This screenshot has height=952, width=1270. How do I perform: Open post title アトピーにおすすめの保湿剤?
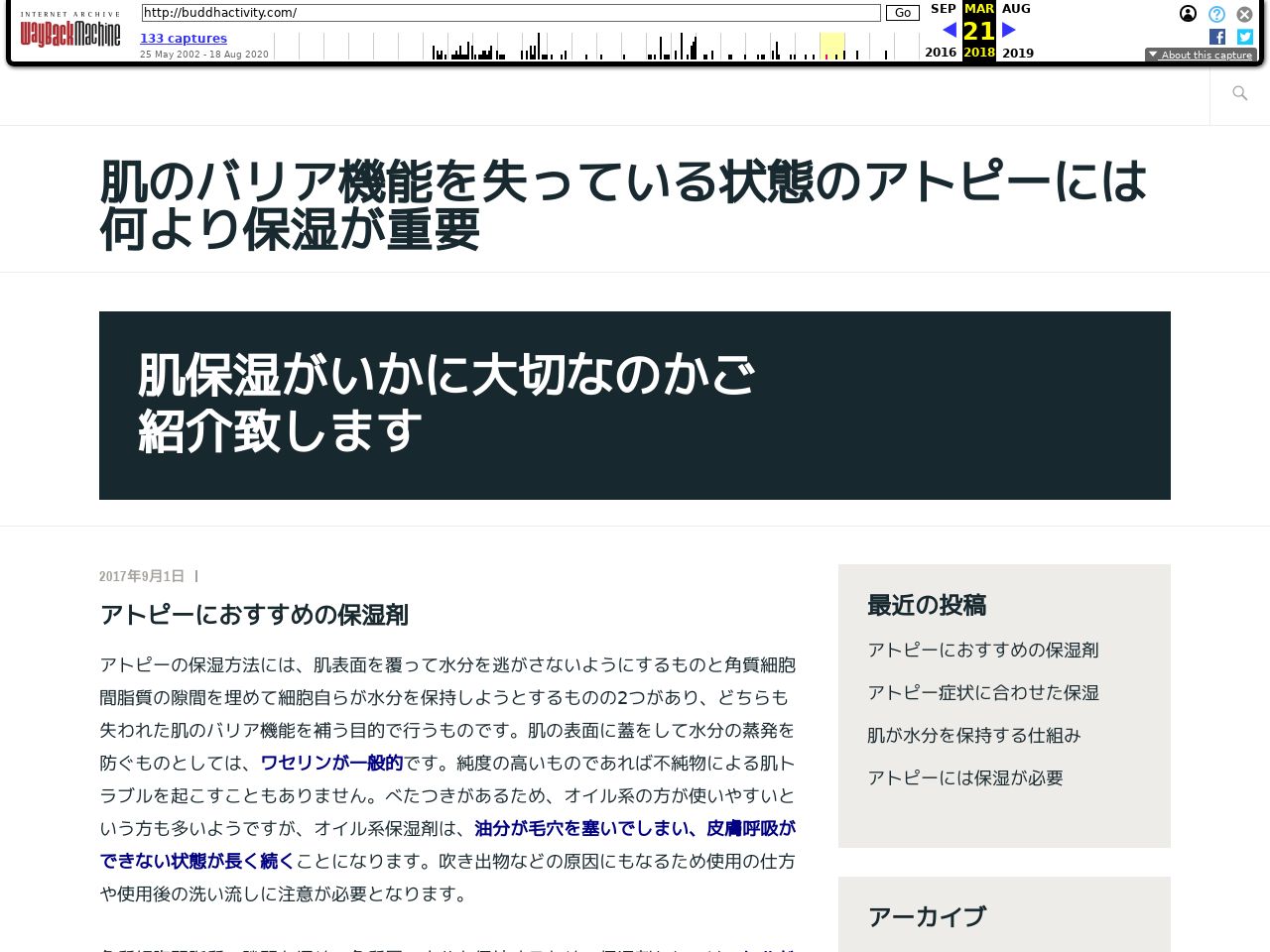coord(254,615)
